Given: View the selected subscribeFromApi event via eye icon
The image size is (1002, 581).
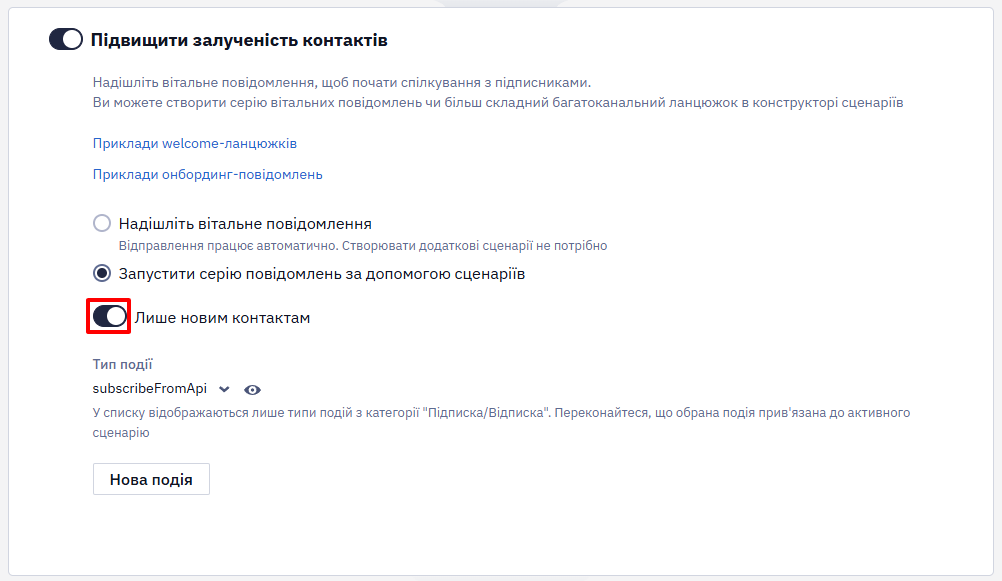Looking at the screenshot, I should coord(252,389).
